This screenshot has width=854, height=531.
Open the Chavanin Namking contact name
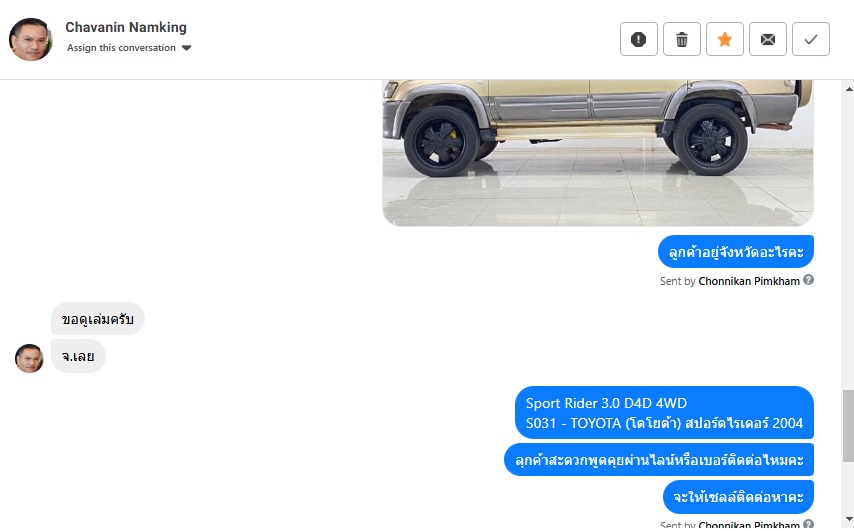(x=126, y=27)
